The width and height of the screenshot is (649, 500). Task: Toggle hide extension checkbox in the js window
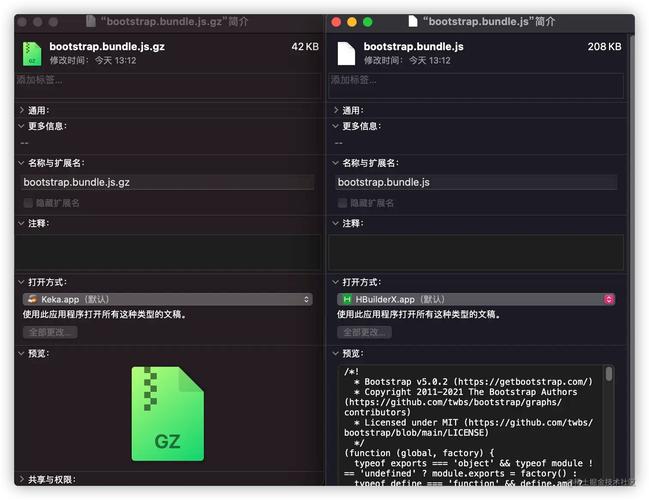pyautogui.click(x=342, y=203)
